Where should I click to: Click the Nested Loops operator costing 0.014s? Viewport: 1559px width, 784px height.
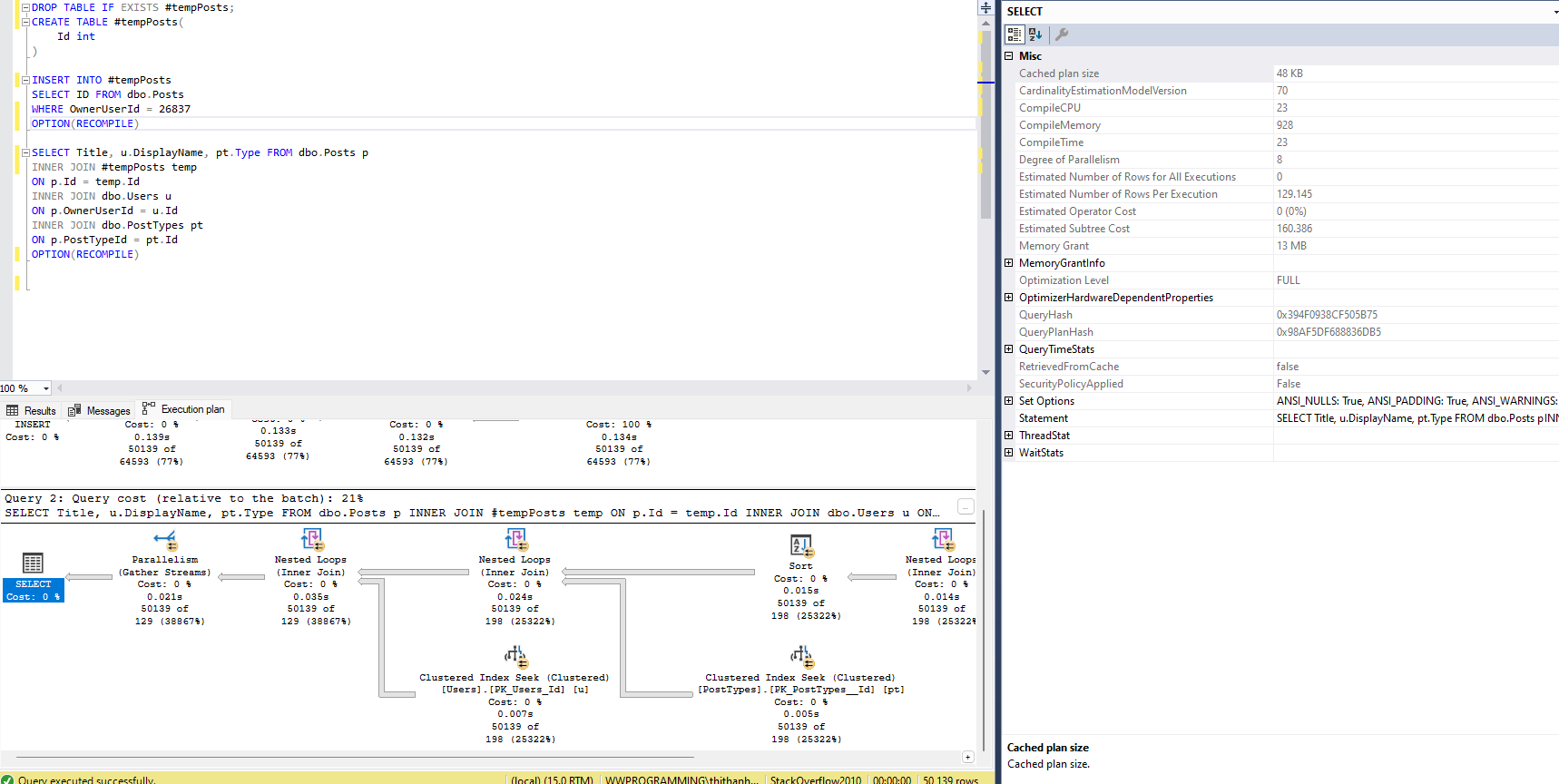(941, 578)
